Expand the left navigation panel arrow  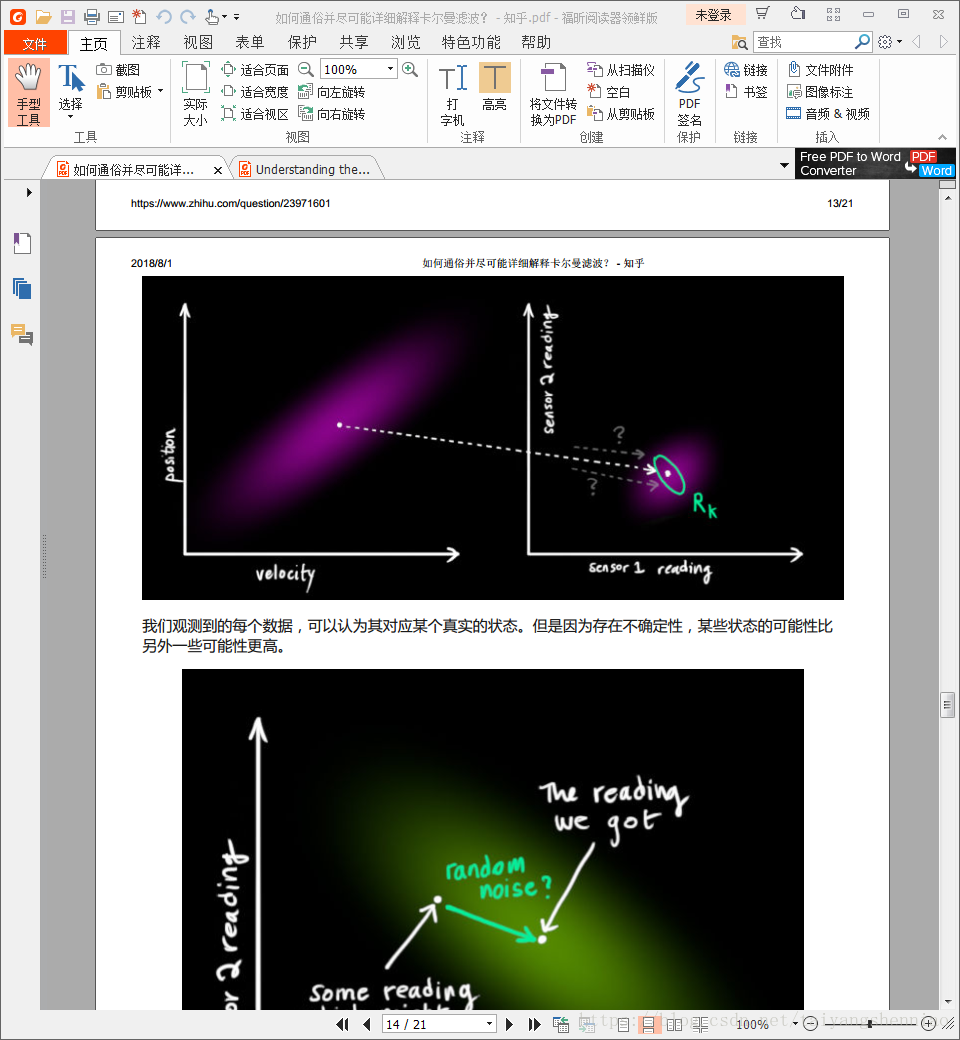(29, 192)
